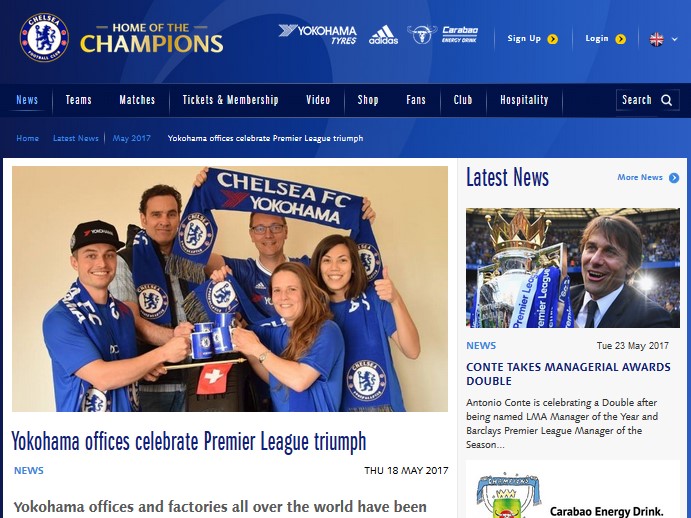Open the Tickets & Membership menu
Screen dimensions: 691x518
[230, 100]
